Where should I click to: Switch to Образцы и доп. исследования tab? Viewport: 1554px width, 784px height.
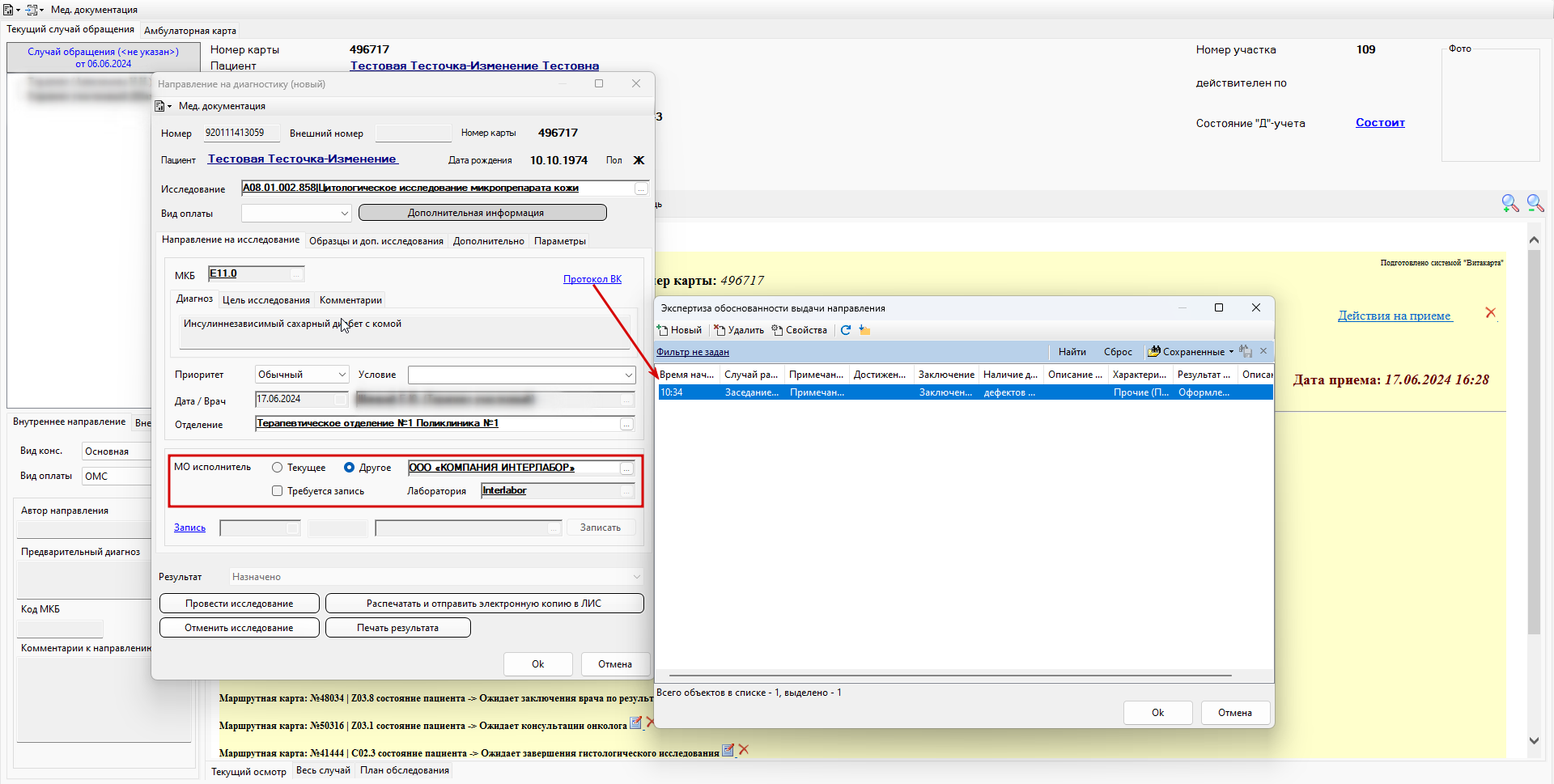pyautogui.click(x=376, y=241)
